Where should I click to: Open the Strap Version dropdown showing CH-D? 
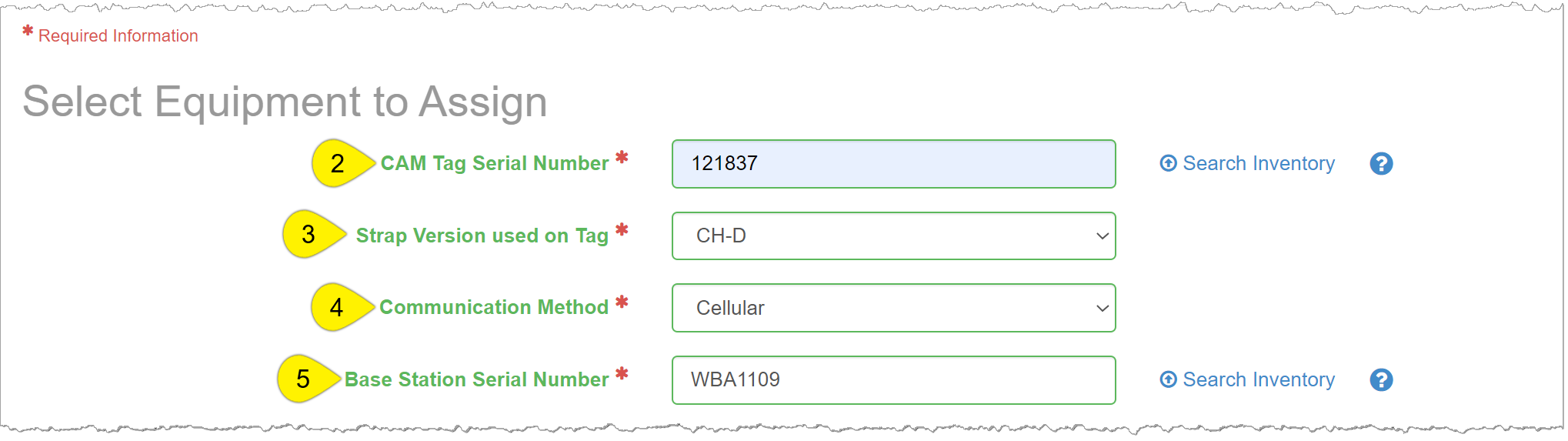tap(893, 236)
